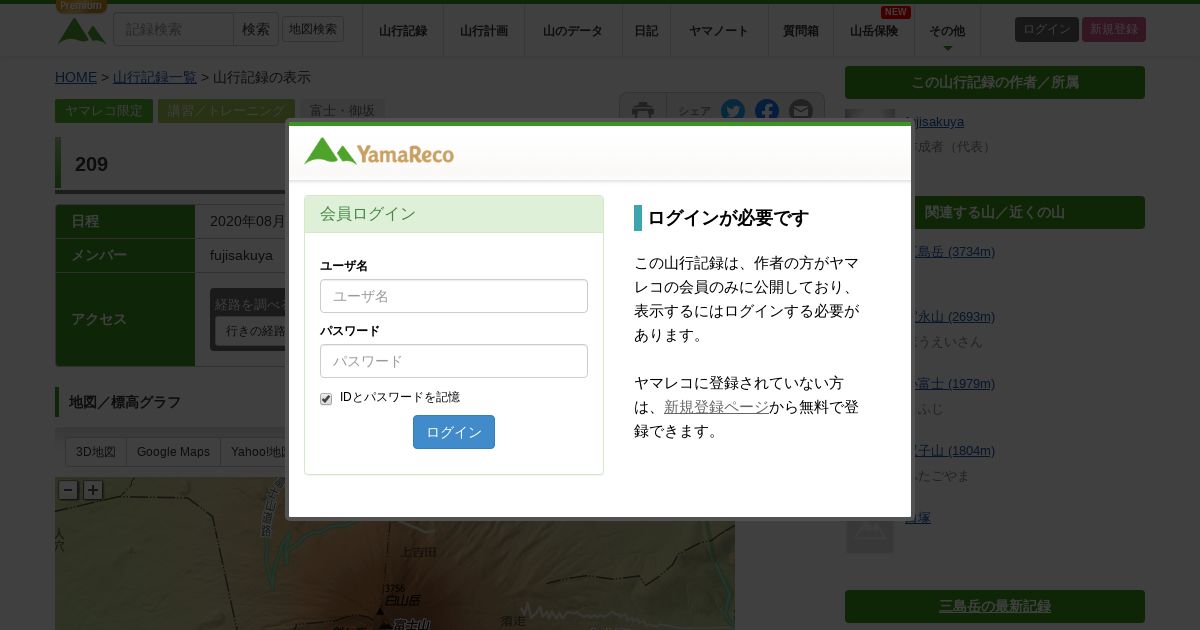Focus the ユーザ名 input field
The image size is (1200, 630).
(x=454, y=296)
